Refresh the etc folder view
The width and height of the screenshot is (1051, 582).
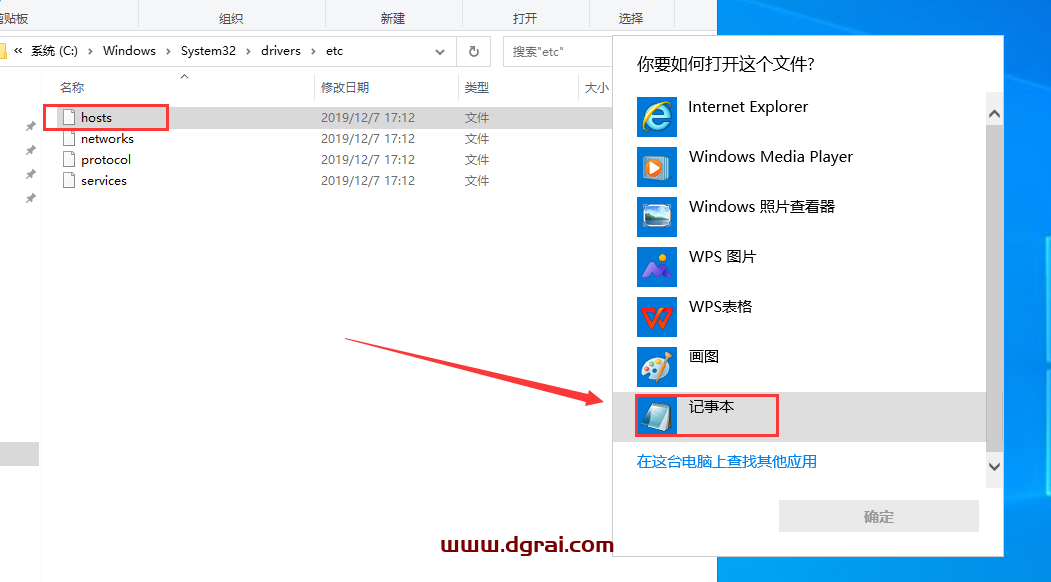(474, 51)
